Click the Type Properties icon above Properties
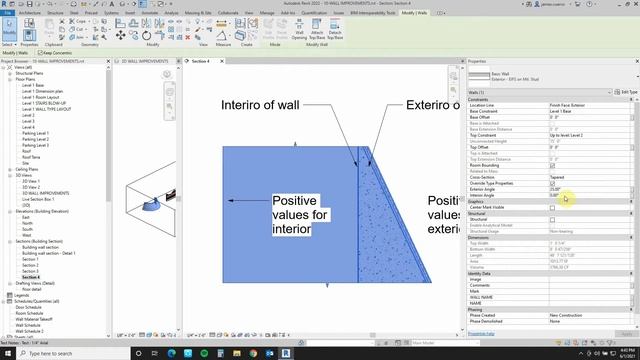Viewport: 640px width, 360px height. tap(29, 23)
